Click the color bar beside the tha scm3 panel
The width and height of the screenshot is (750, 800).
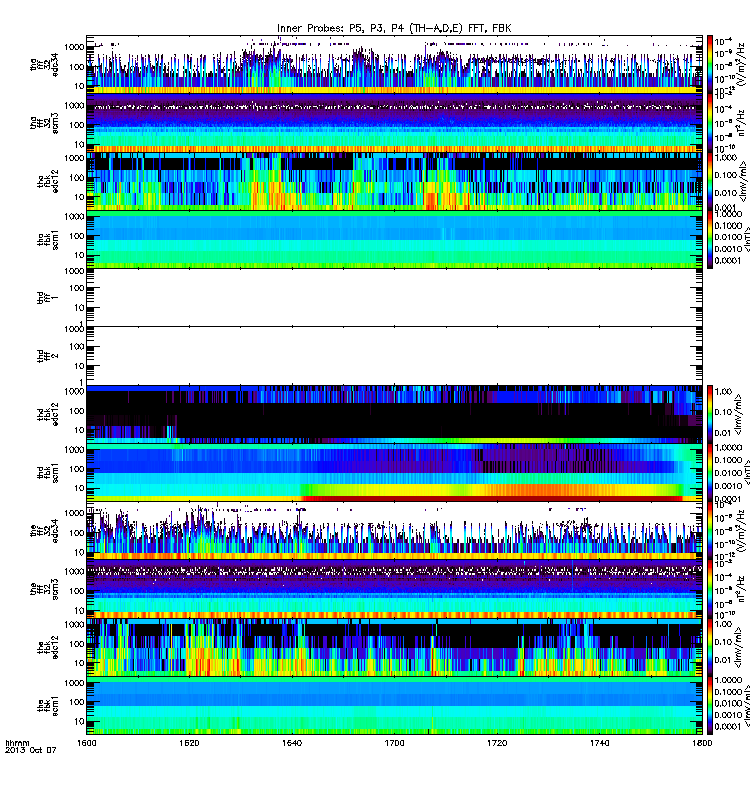click(x=710, y=122)
